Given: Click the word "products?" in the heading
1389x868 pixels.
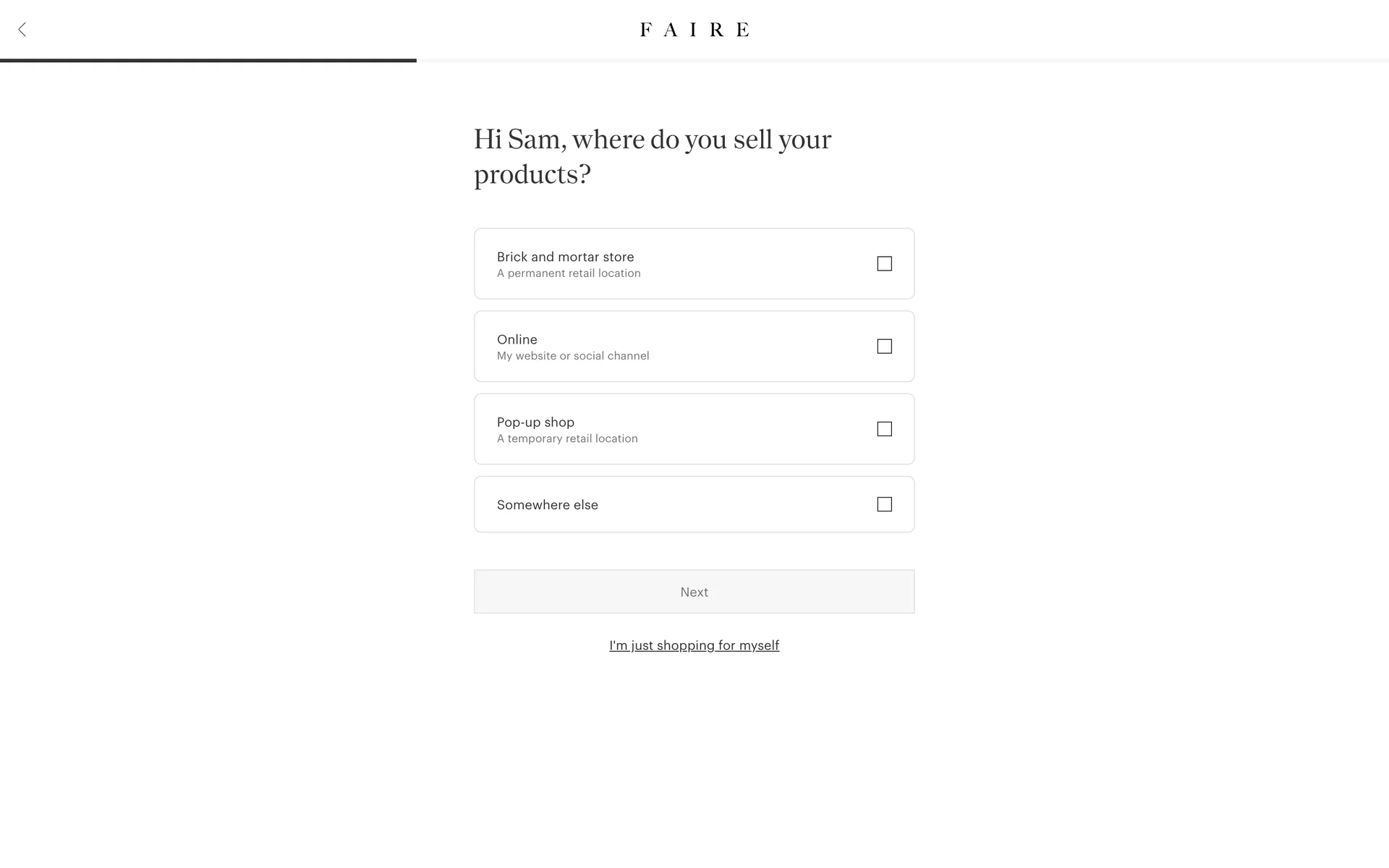Looking at the screenshot, I should point(532,174).
